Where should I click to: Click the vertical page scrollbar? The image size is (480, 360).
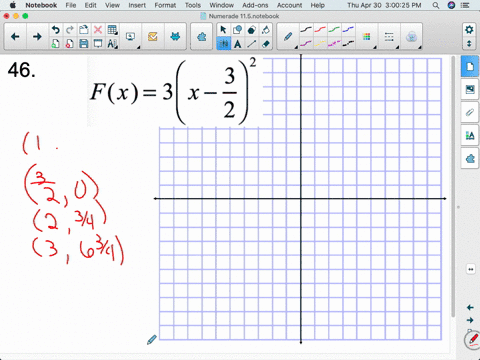pos(453,187)
